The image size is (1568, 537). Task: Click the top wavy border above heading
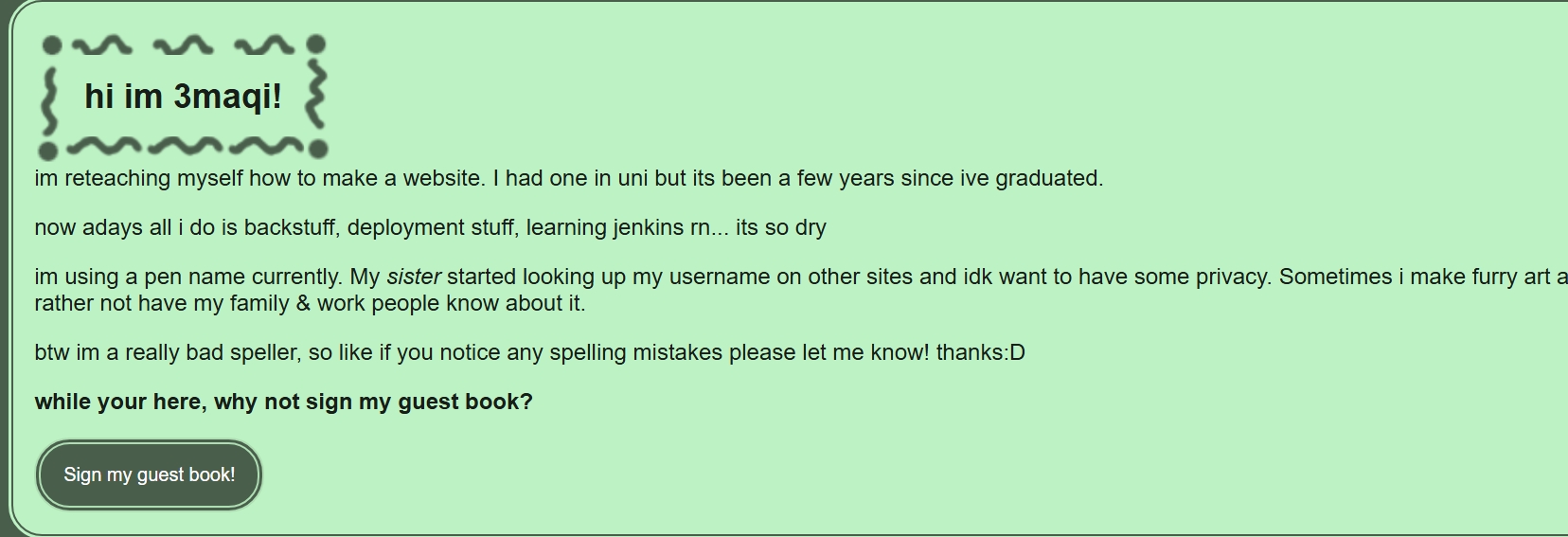183,44
